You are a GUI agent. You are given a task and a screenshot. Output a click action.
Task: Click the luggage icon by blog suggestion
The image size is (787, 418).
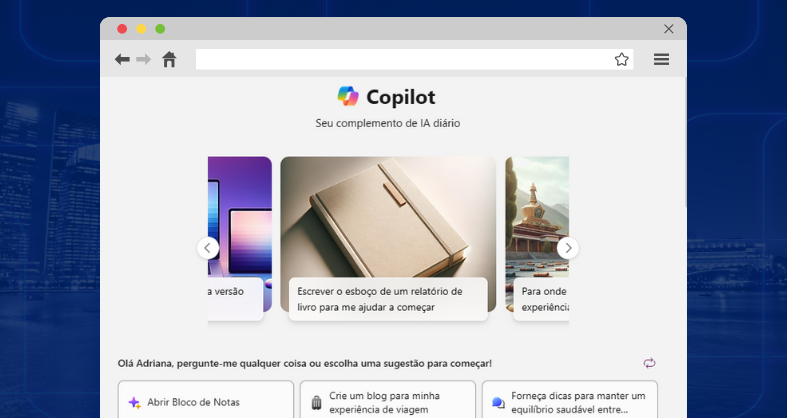316,402
